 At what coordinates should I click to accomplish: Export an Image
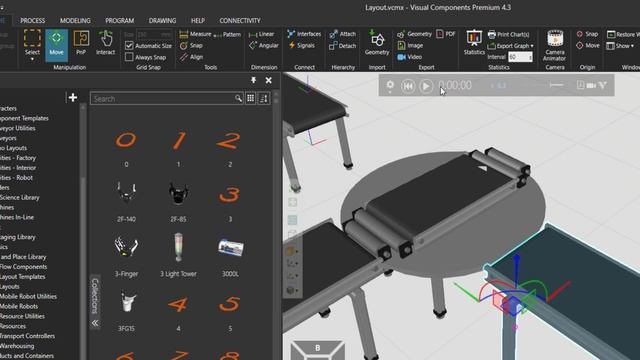pyautogui.click(x=410, y=46)
